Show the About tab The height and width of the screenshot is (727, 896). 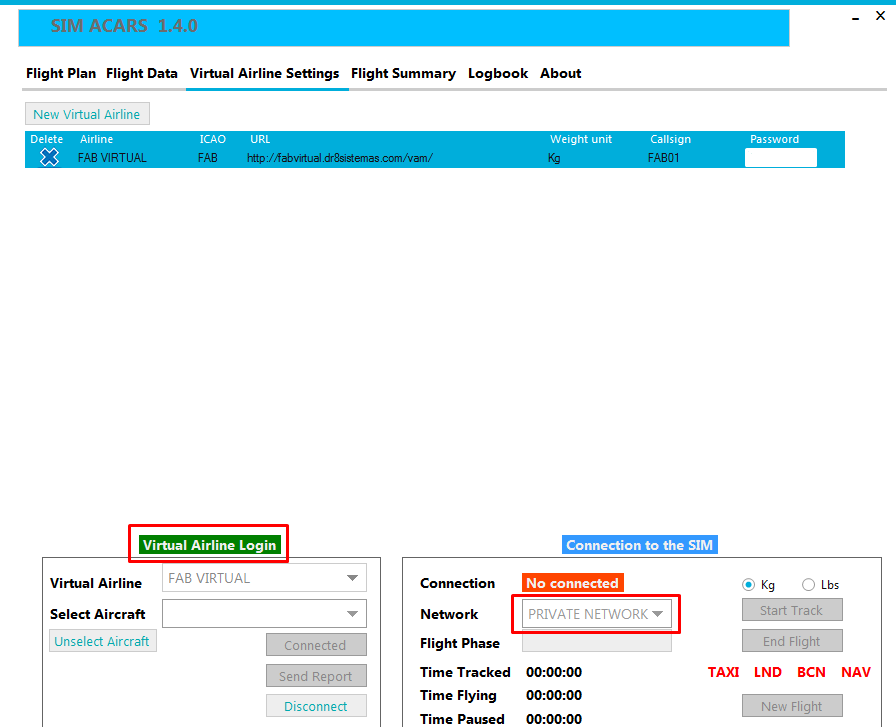560,73
